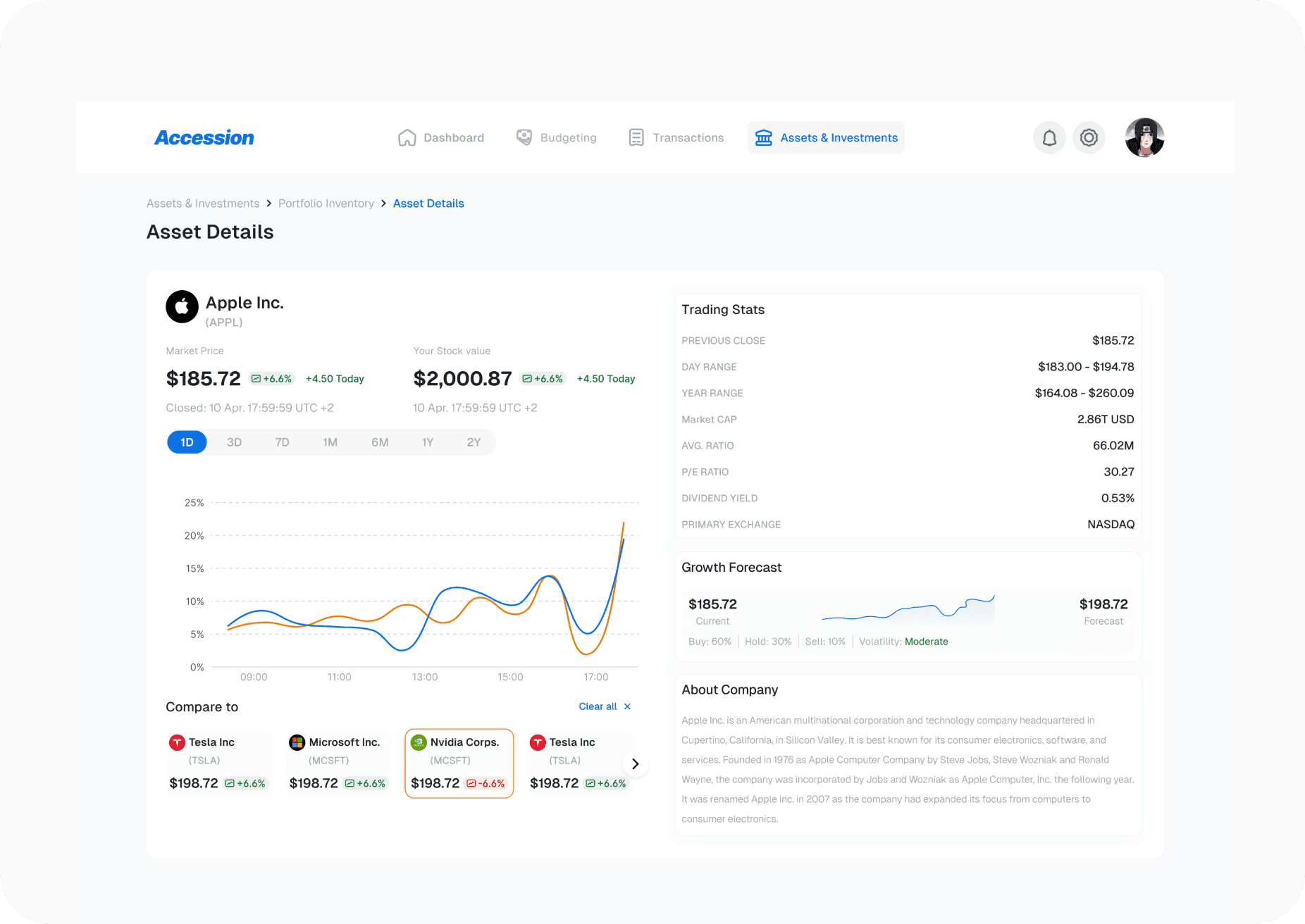Click the DAY RANGE value $183.00 - $194.78
Viewport: 1305px width, 924px height.
tap(1086, 367)
